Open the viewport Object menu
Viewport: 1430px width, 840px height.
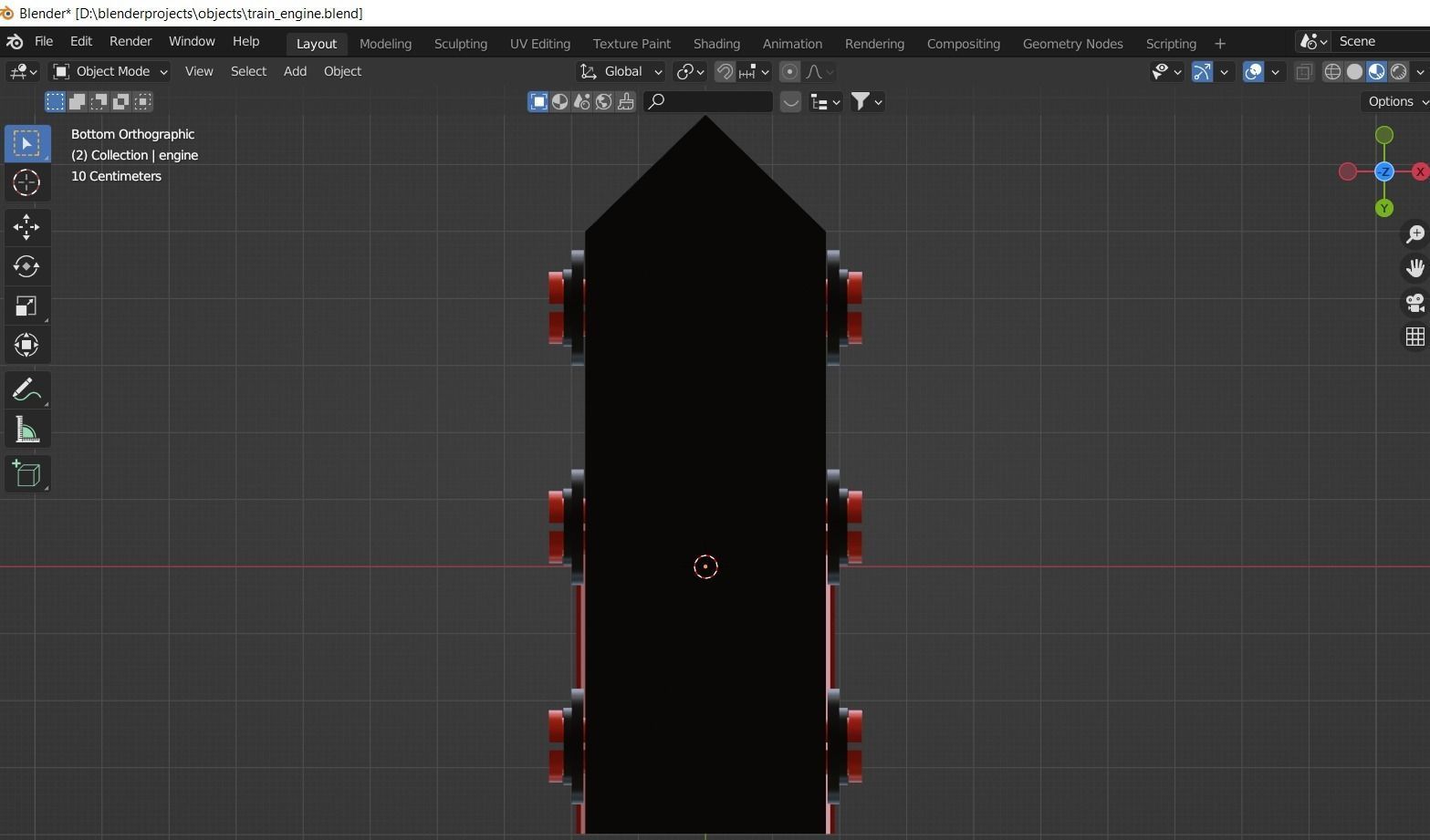(342, 71)
